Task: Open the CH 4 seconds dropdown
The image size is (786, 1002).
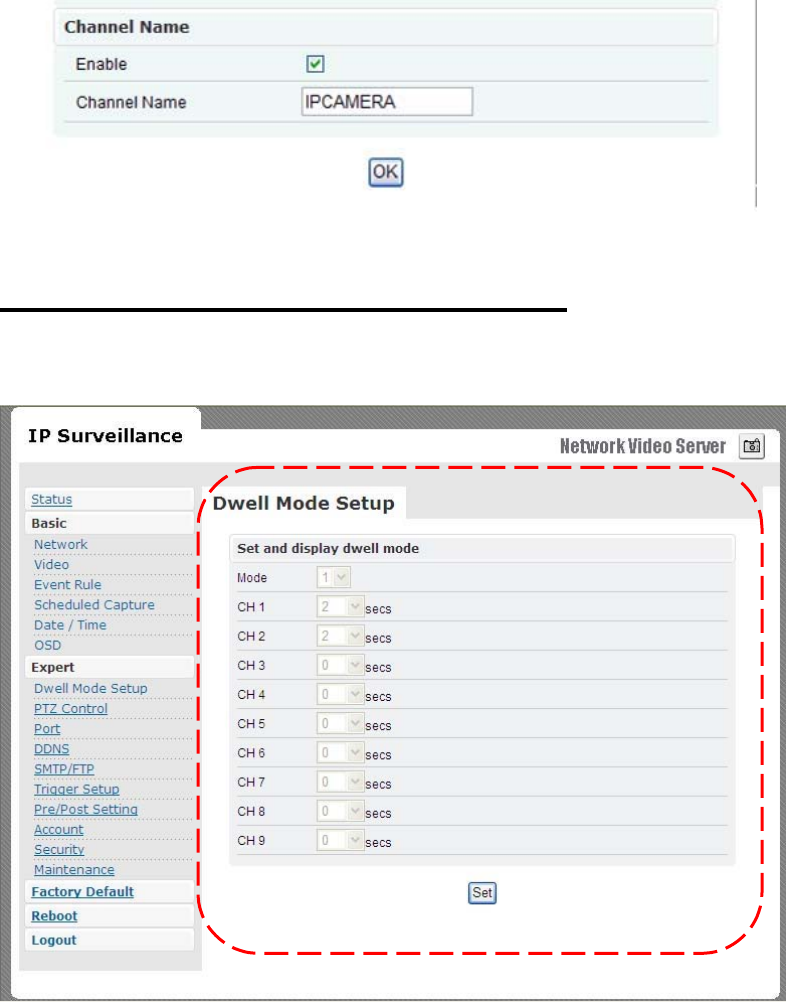Action: [341, 695]
